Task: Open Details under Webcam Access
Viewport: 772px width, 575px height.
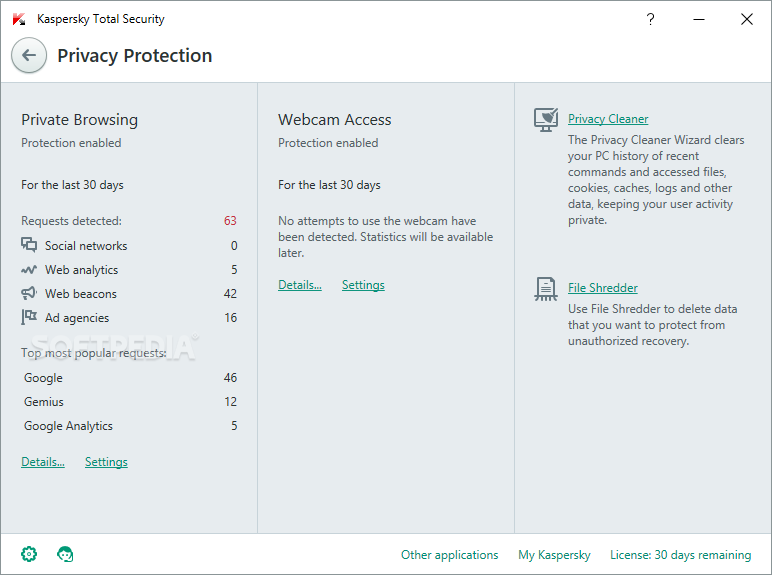Action: [300, 285]
